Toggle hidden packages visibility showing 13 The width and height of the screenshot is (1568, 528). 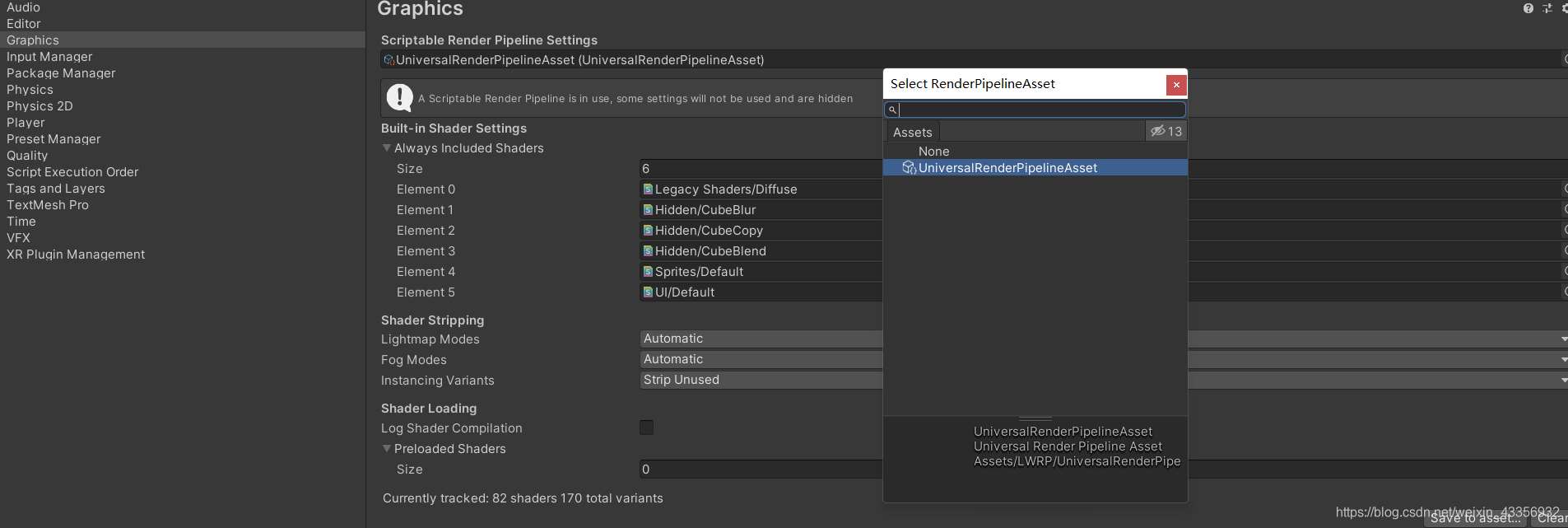[1166, 131]
